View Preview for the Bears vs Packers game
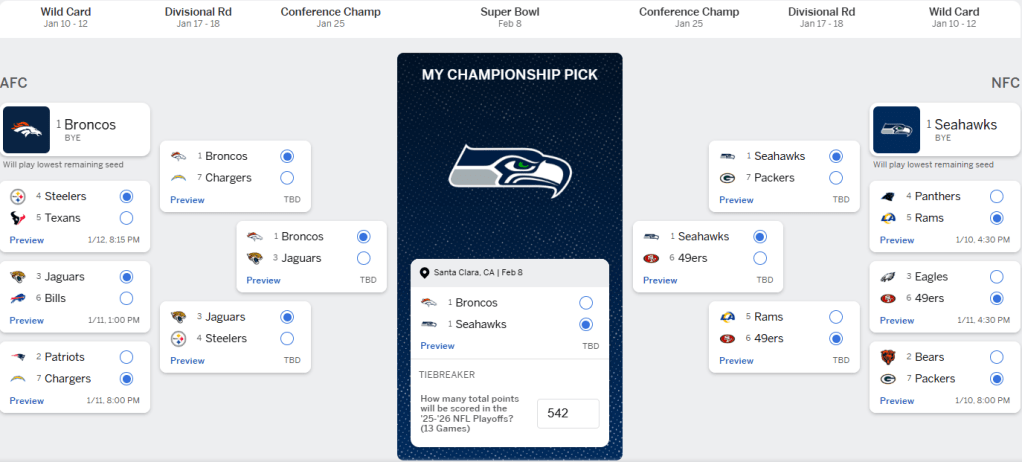 coord(897,400)
